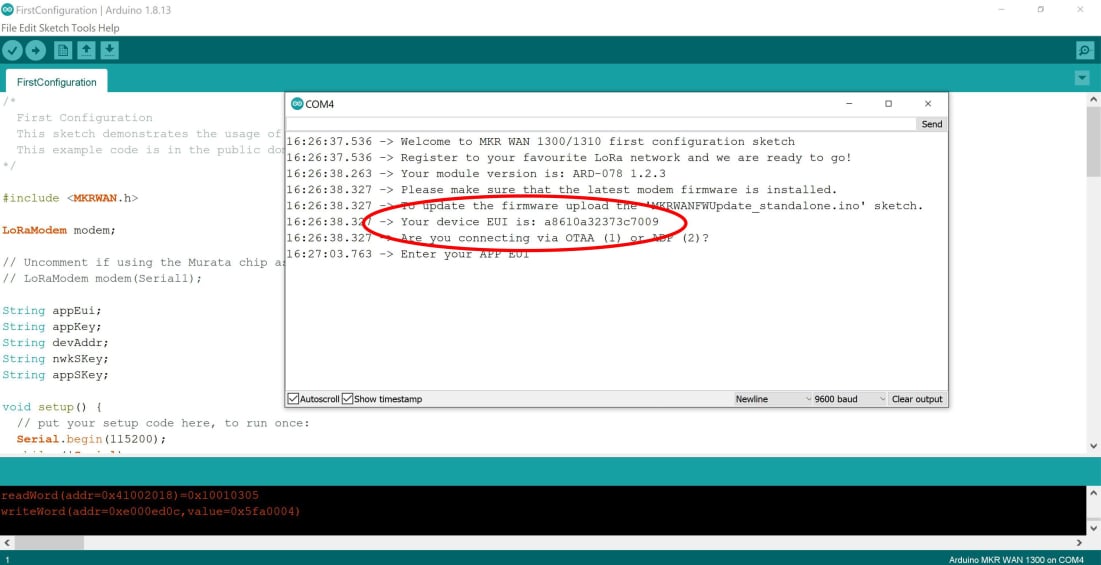Image resolution: width=1101 pixels, height=565 pixels.
Task: Click the 'void setup() {' code line
Action: 52,406
